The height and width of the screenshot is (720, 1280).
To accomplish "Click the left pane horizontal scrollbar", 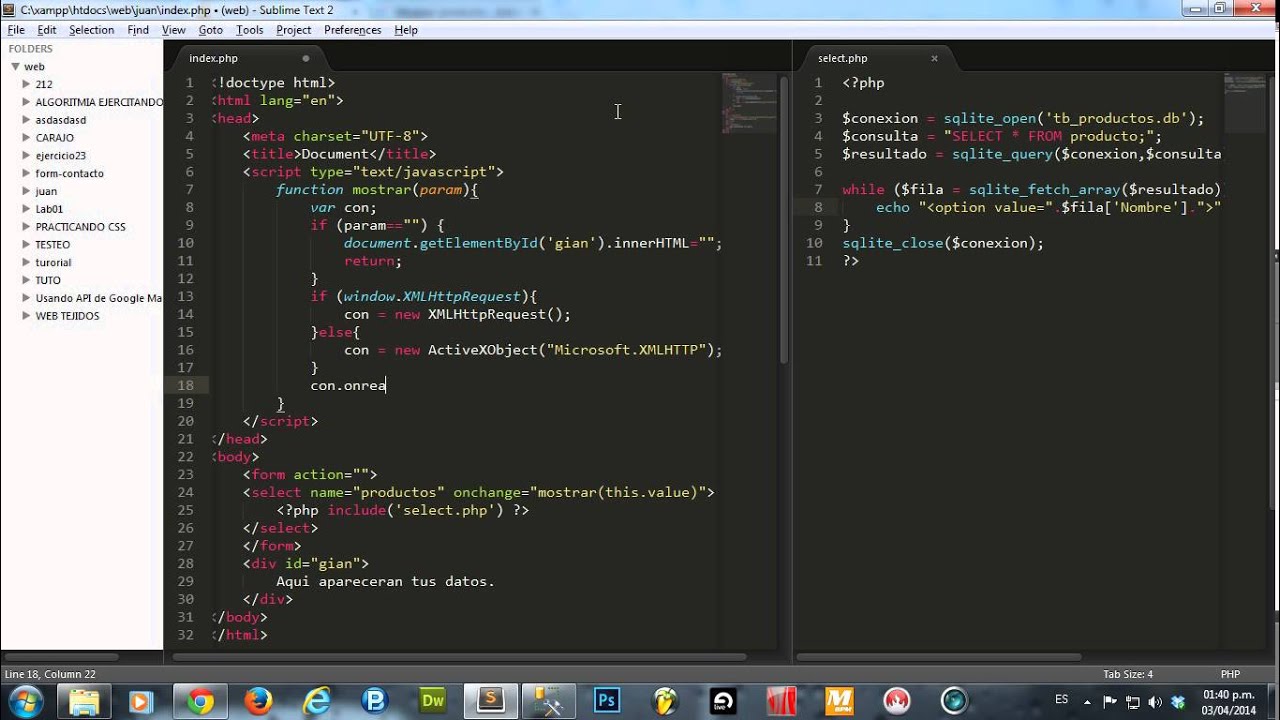I will pyautogui.click(x=460, y=657).
